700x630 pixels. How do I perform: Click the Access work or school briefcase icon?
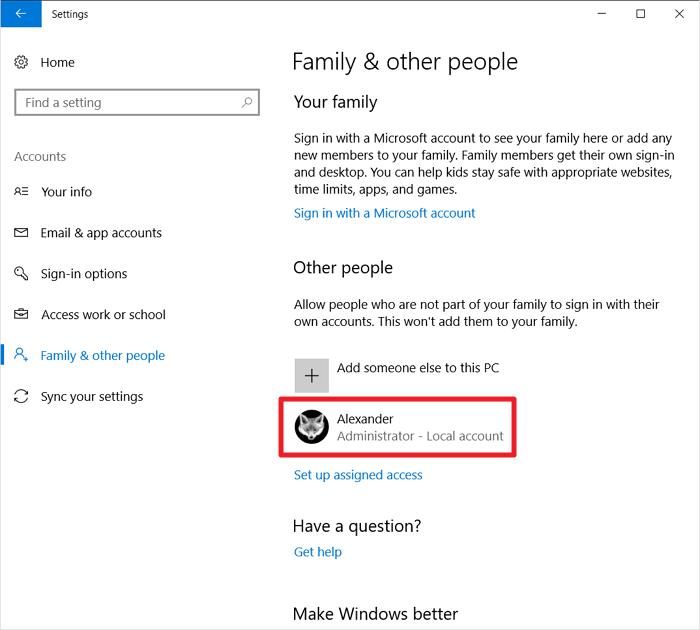point(21,315)
